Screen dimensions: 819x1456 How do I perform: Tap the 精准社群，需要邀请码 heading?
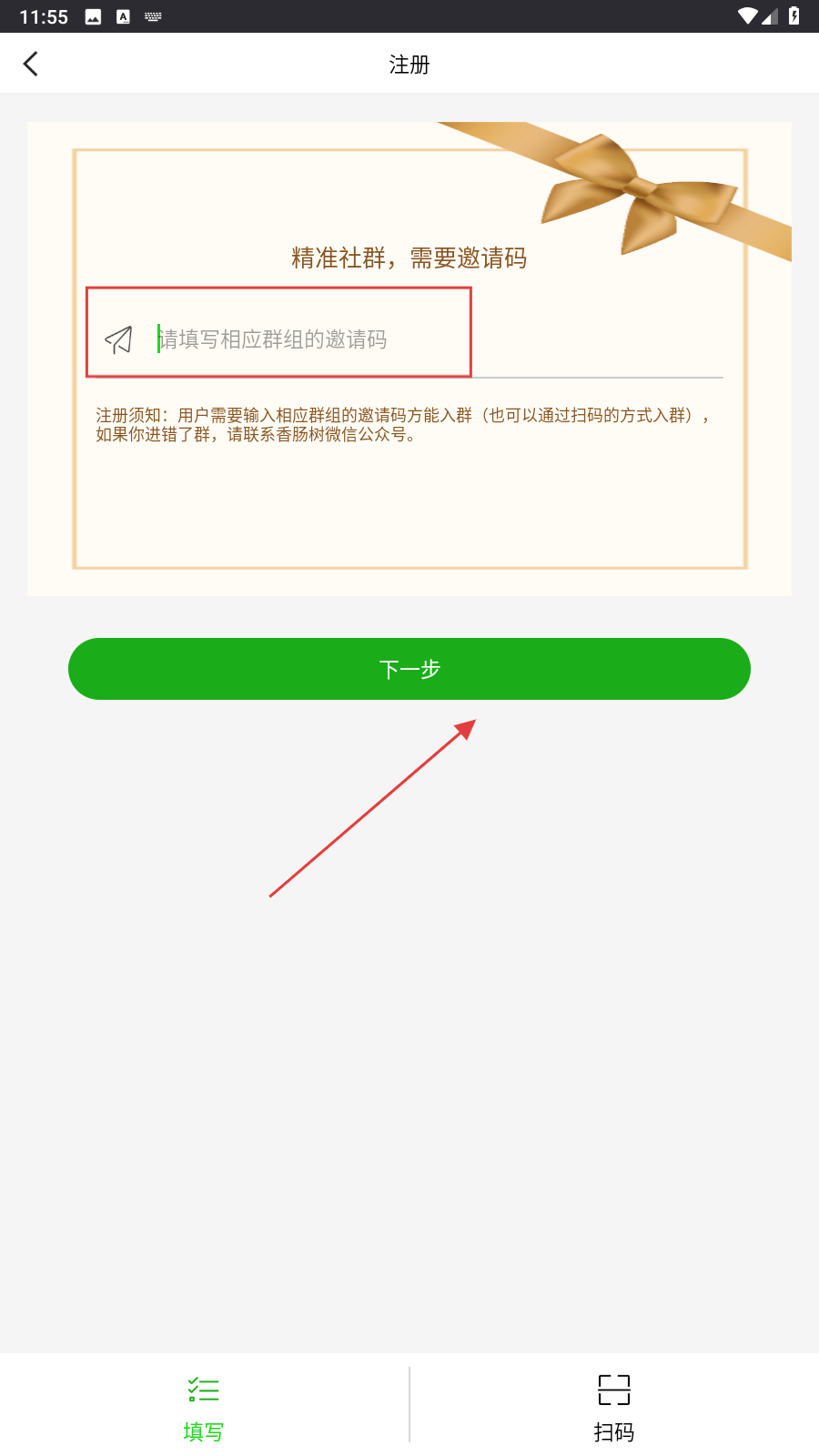pyautogui.click(x=409, y=258)
